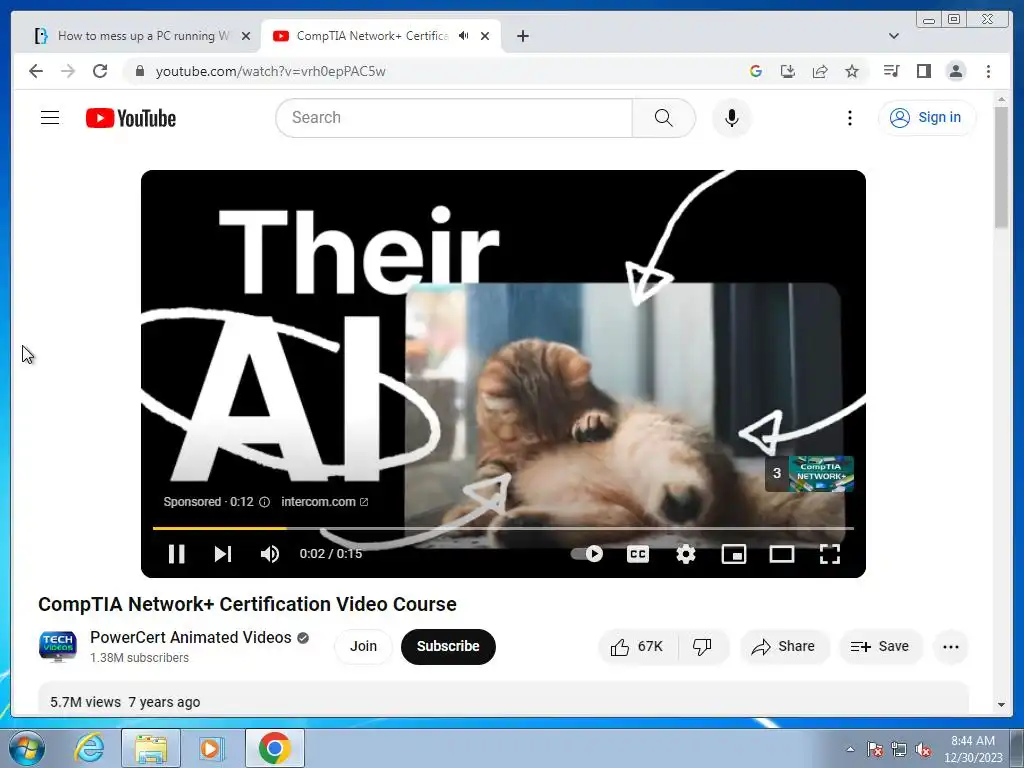Open media controls icon in toolbar
Image resolution: width=1024 pixels, height=768 pixels.
891,71
